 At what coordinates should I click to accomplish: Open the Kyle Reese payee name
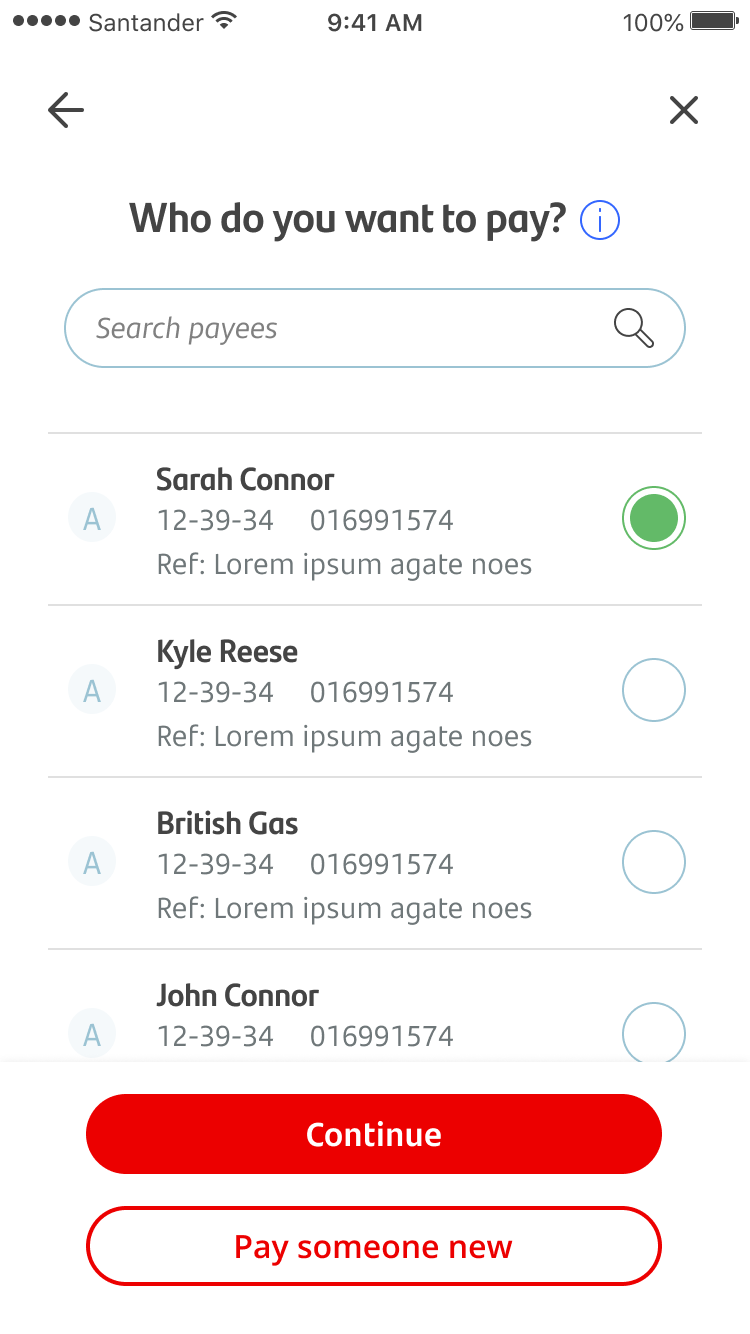(227, 652)
